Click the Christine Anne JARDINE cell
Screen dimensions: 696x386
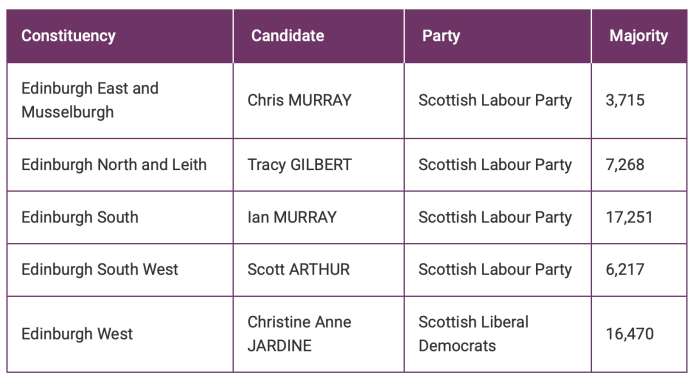pos(319,334)
